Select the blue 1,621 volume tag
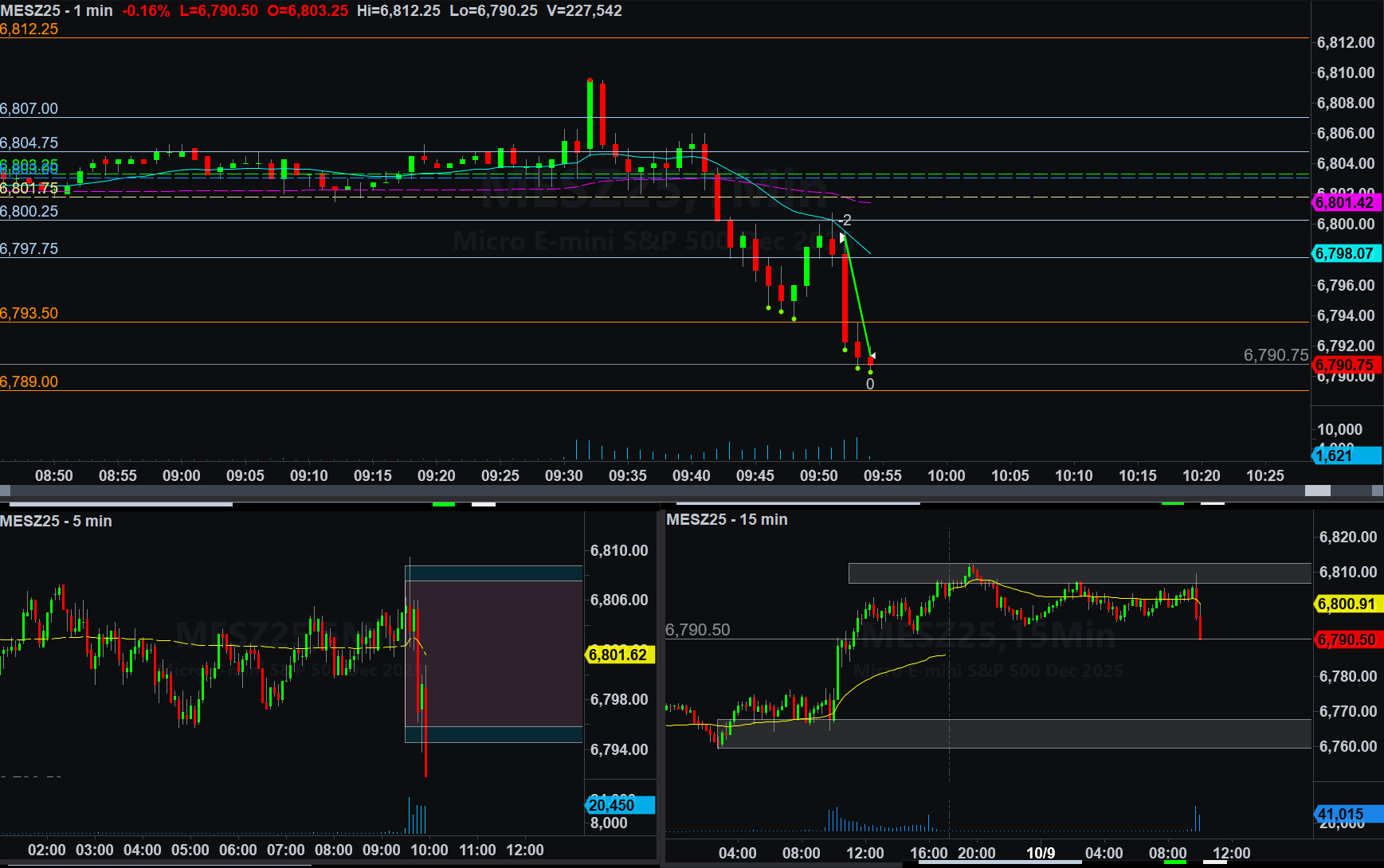This screenshot has width=1384, height=868. point(1345,456)
